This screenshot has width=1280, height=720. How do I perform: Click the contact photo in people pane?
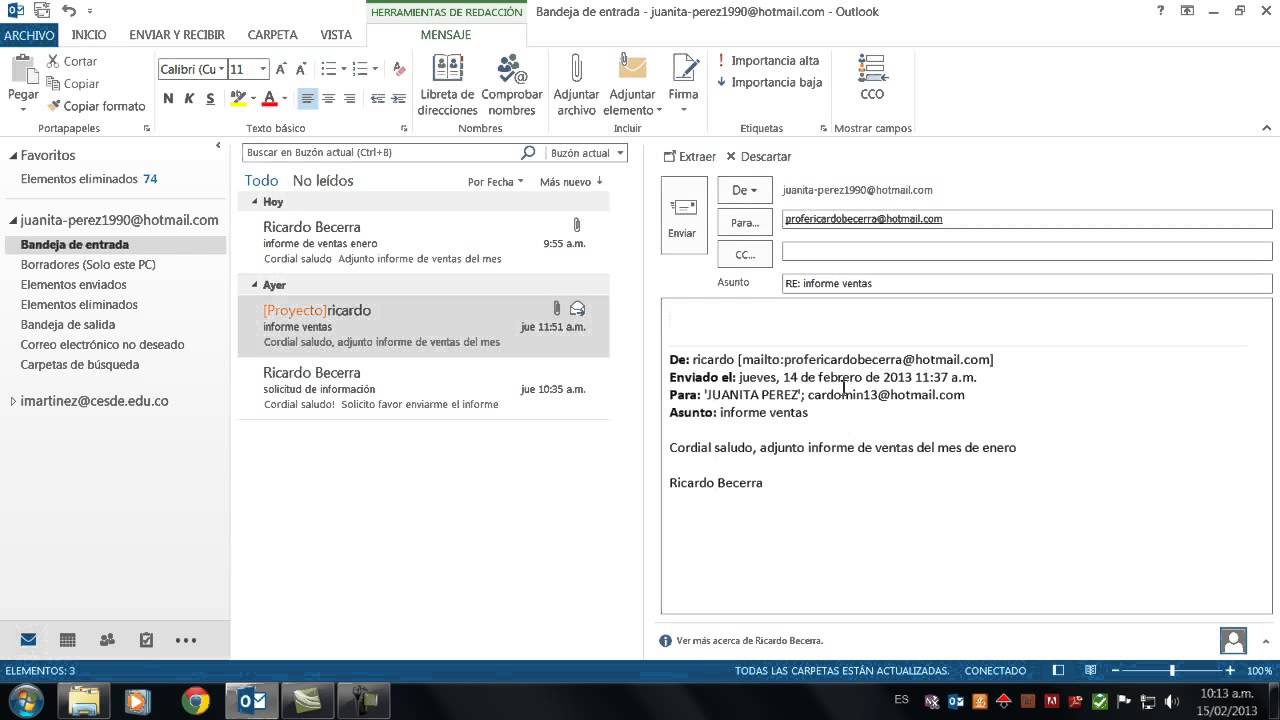tap(1234, 641)
